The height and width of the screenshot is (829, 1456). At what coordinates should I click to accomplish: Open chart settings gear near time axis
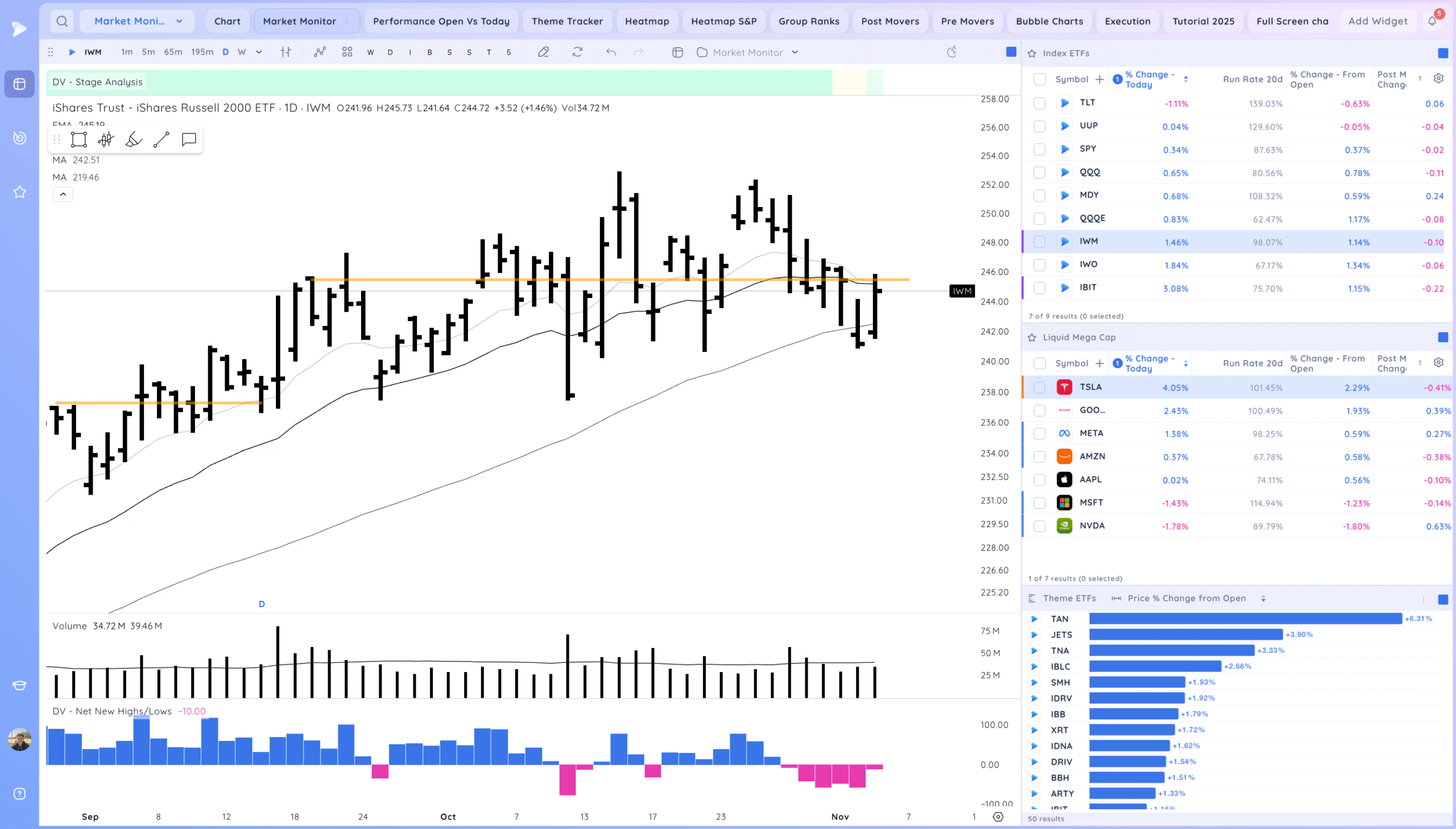click(998, 816)
